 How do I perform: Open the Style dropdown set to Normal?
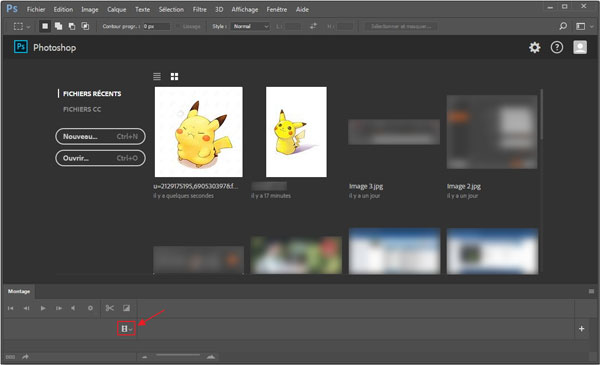250,26
